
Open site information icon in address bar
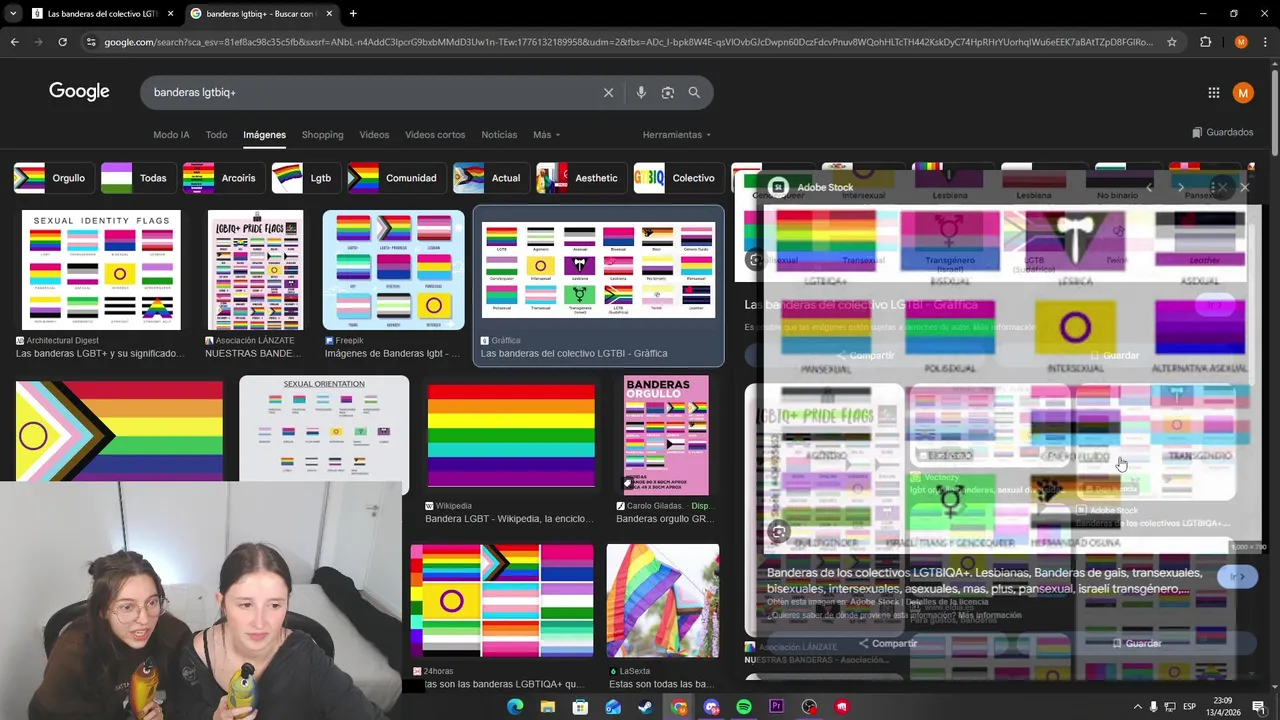click(x=91, y=42)
